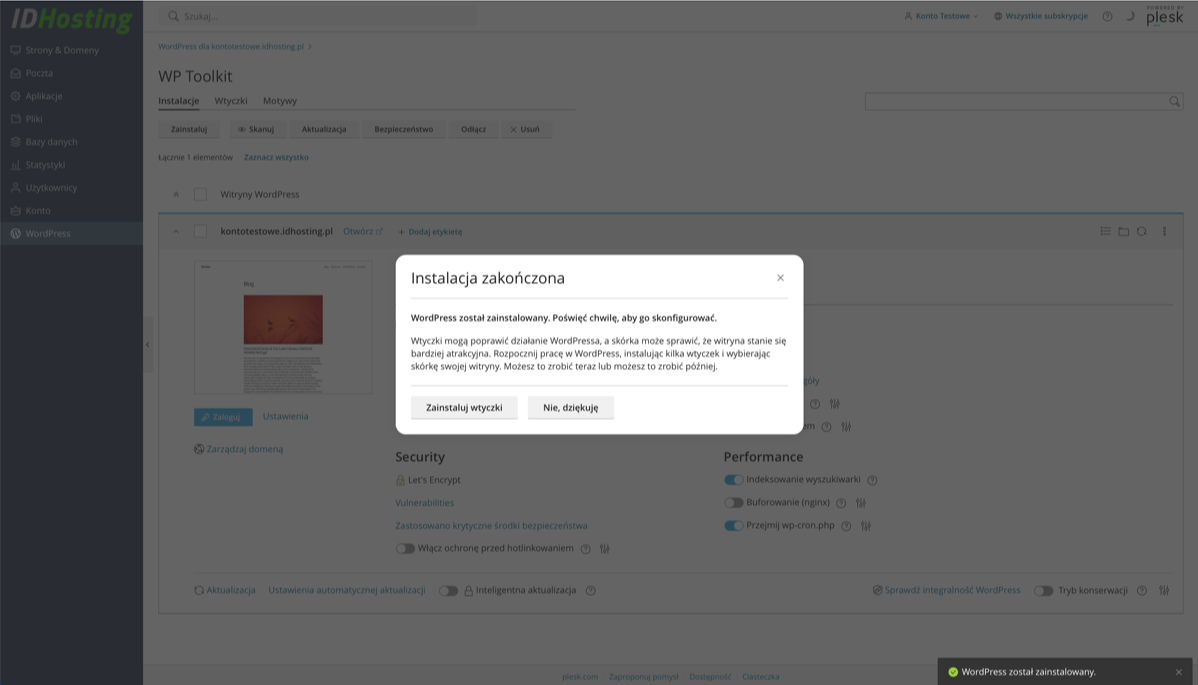Turn off Przejmij wp-cron.php

[x=733, y=525]
